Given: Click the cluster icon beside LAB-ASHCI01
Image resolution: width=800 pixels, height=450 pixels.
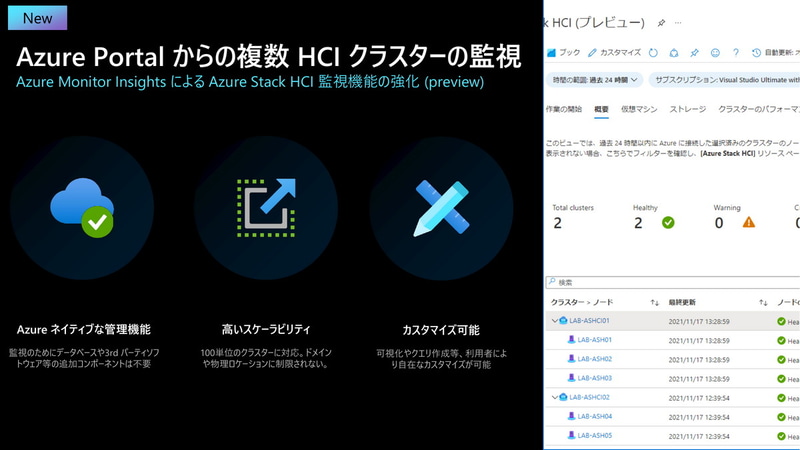Looking at the screenshot, I should 563,321.
